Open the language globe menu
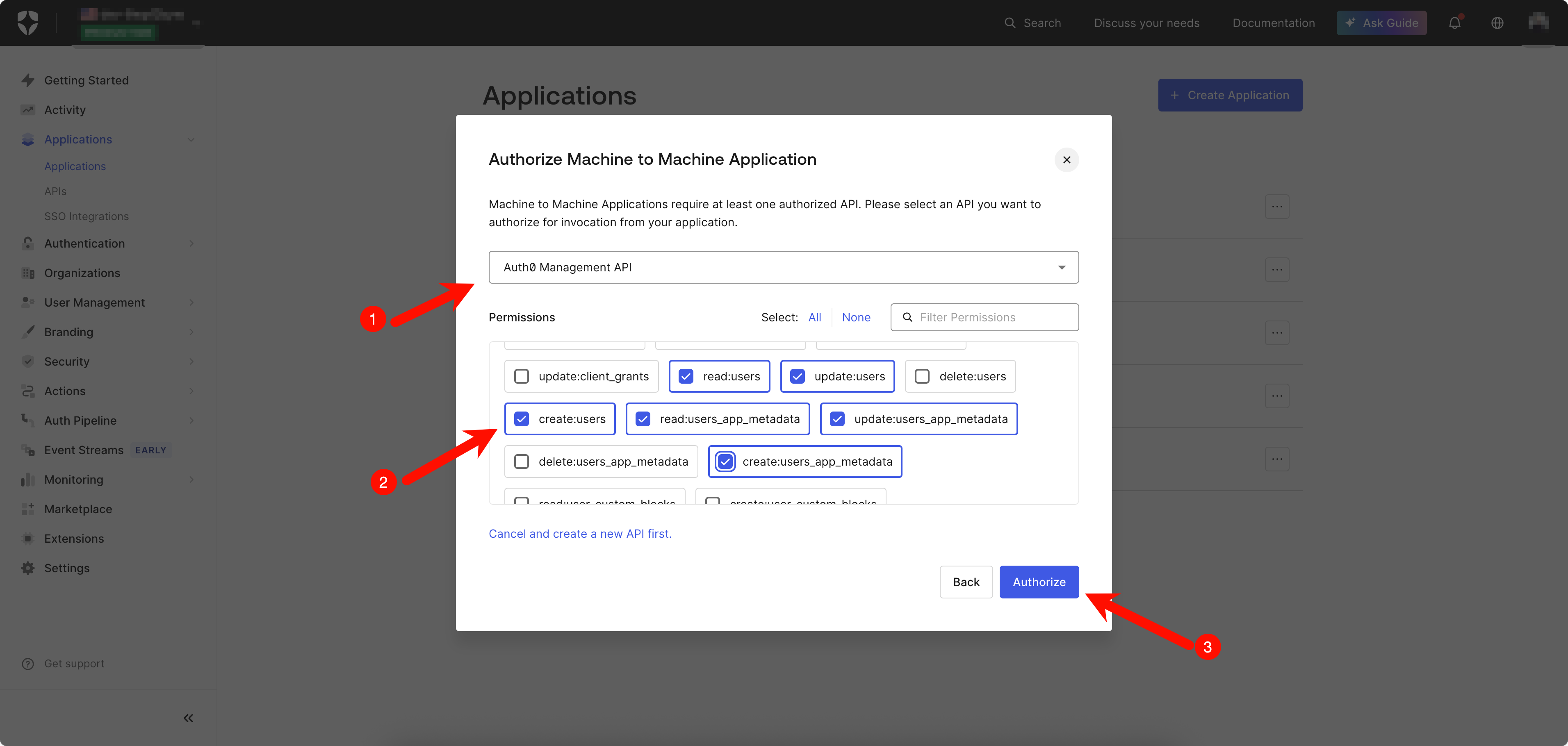Viewport: 1568px width, 746px height. [1497, 23]
